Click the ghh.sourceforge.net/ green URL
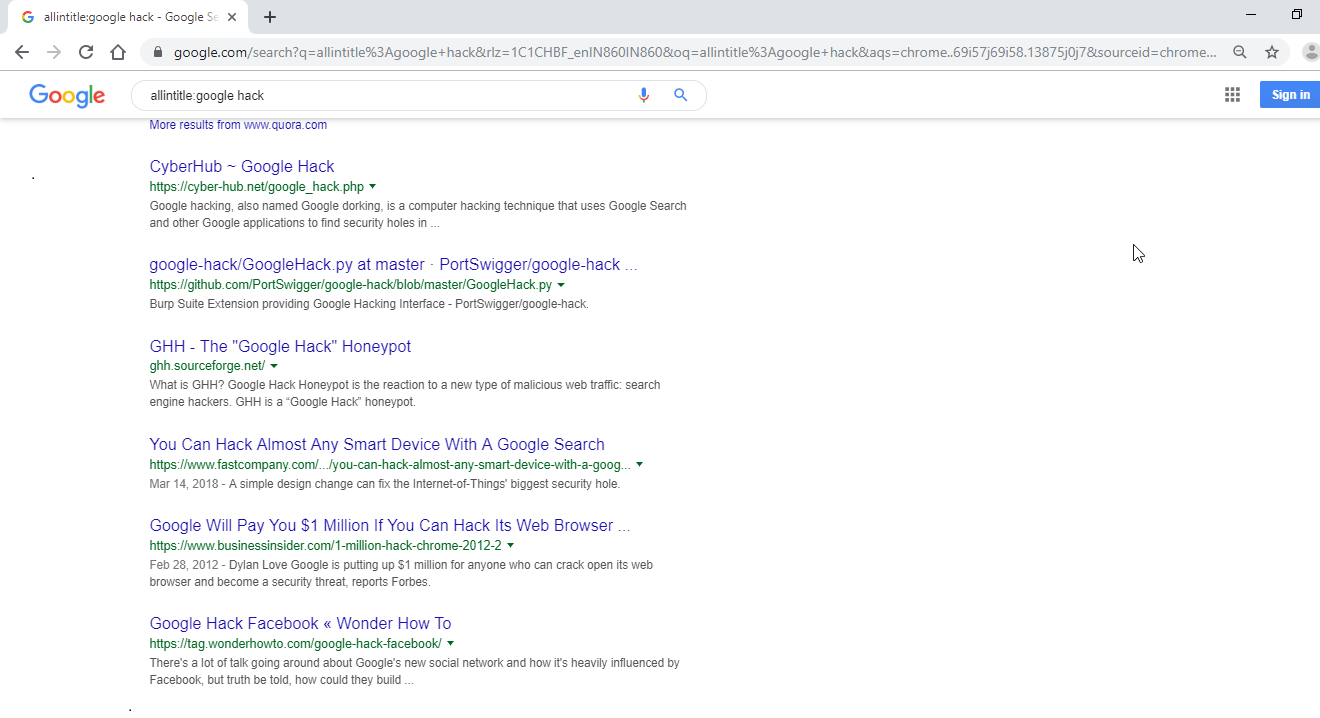Image resolution: width=1320 pixels, height=718 pixels. (x=207, y=366)
